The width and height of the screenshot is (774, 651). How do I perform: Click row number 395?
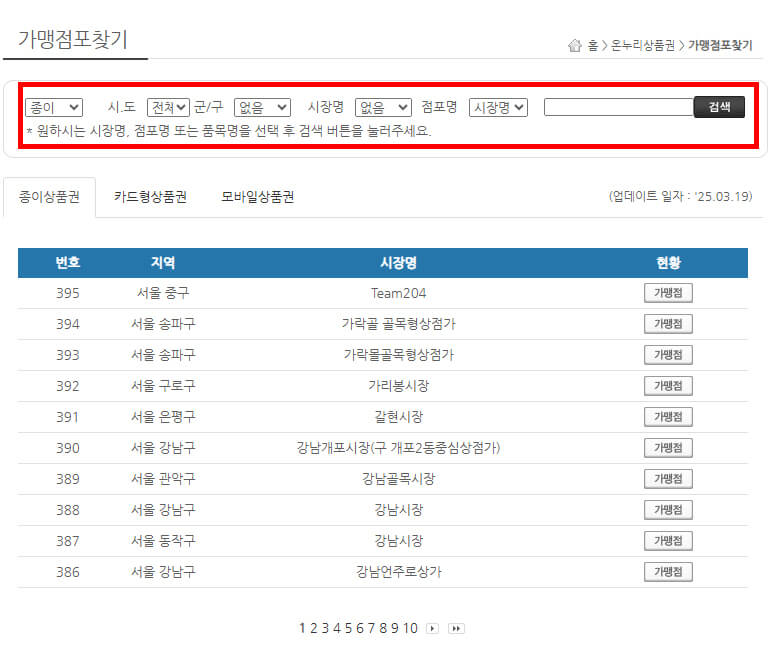coord(68,293)
